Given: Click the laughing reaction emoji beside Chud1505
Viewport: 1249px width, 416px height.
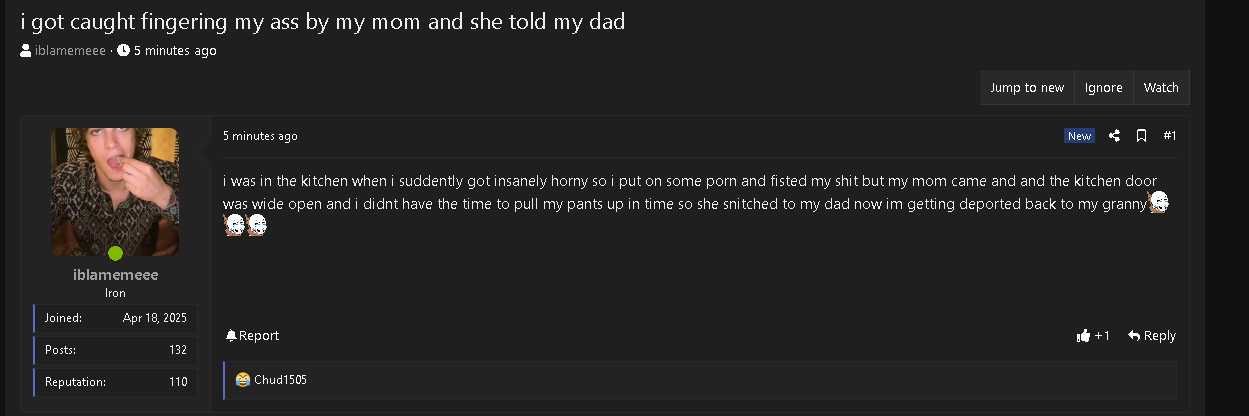Looking at the screenshot, I should point(242,380).
